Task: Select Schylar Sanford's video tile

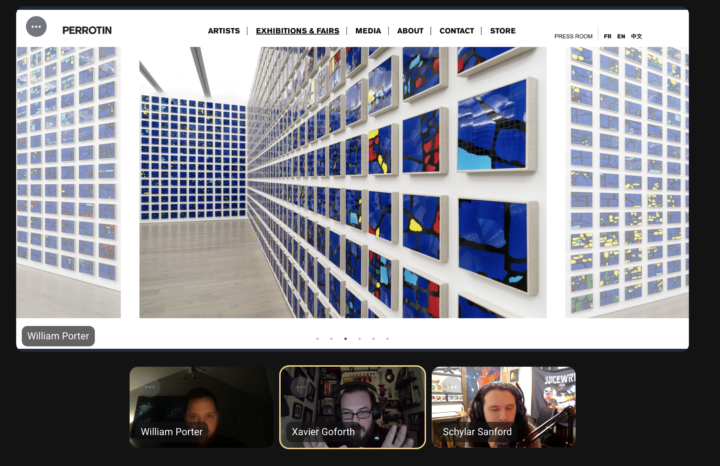Action: pyautogui.click(x=504, y=407)
